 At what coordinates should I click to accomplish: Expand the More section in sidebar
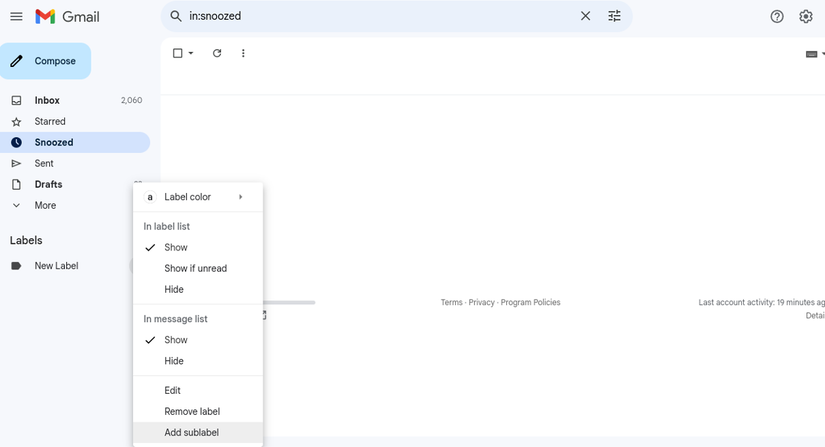45,205
